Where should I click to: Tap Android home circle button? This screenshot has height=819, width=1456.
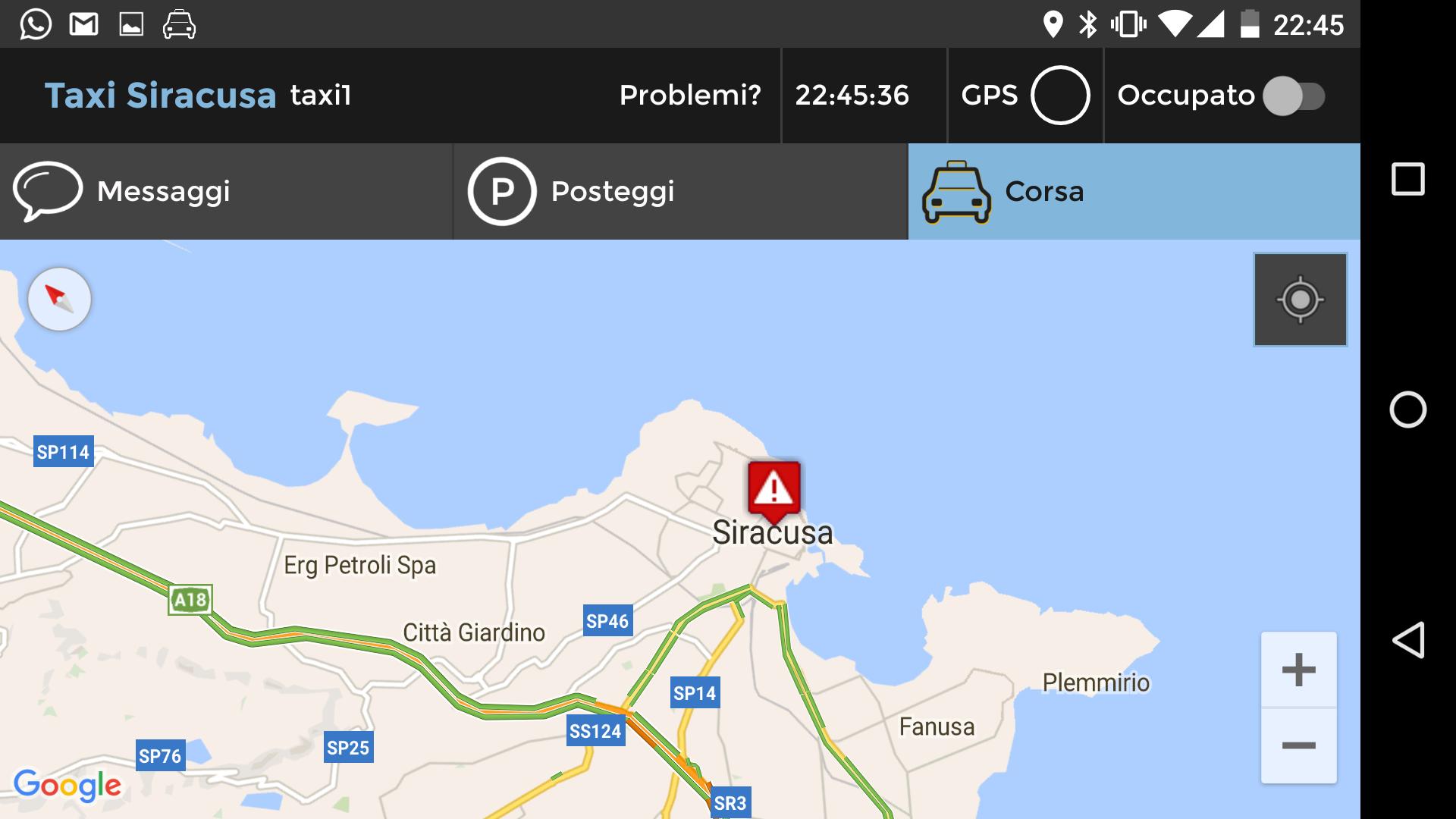(1408, 409)
